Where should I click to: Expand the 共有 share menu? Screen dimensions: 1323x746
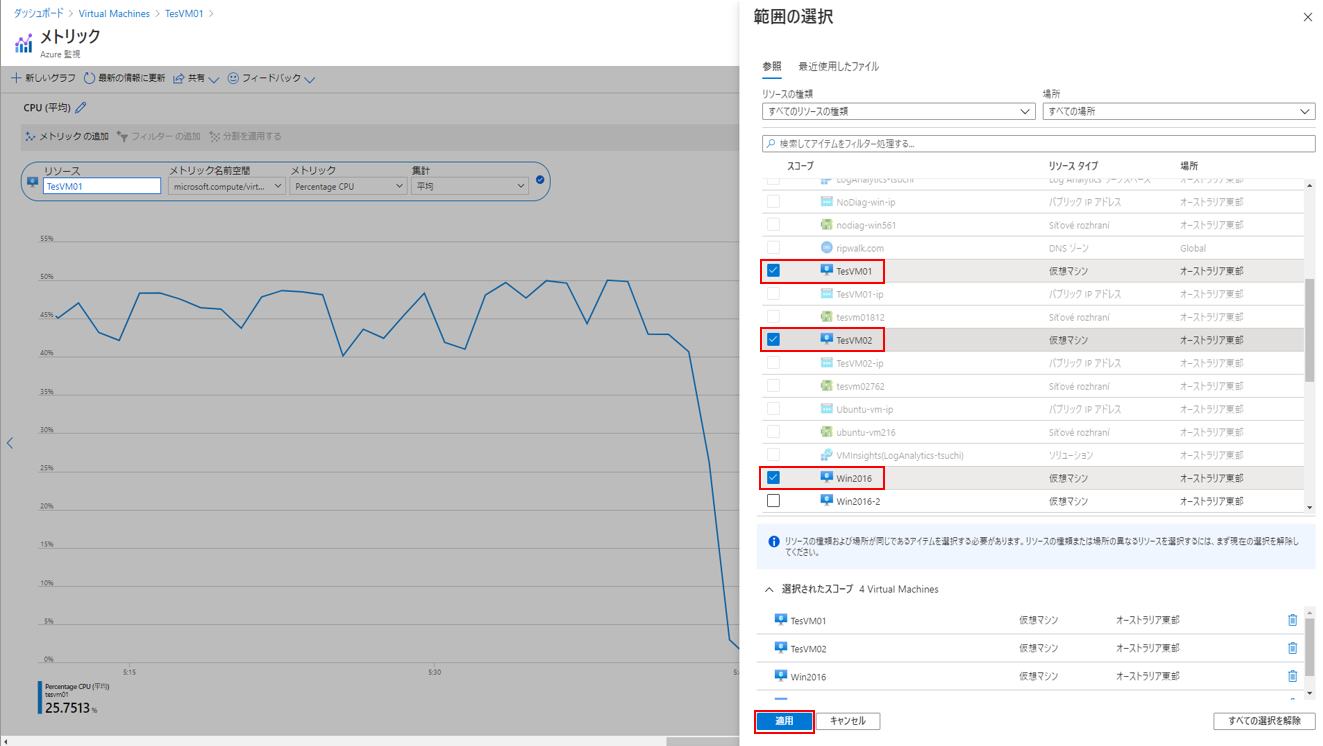point(196,78)
